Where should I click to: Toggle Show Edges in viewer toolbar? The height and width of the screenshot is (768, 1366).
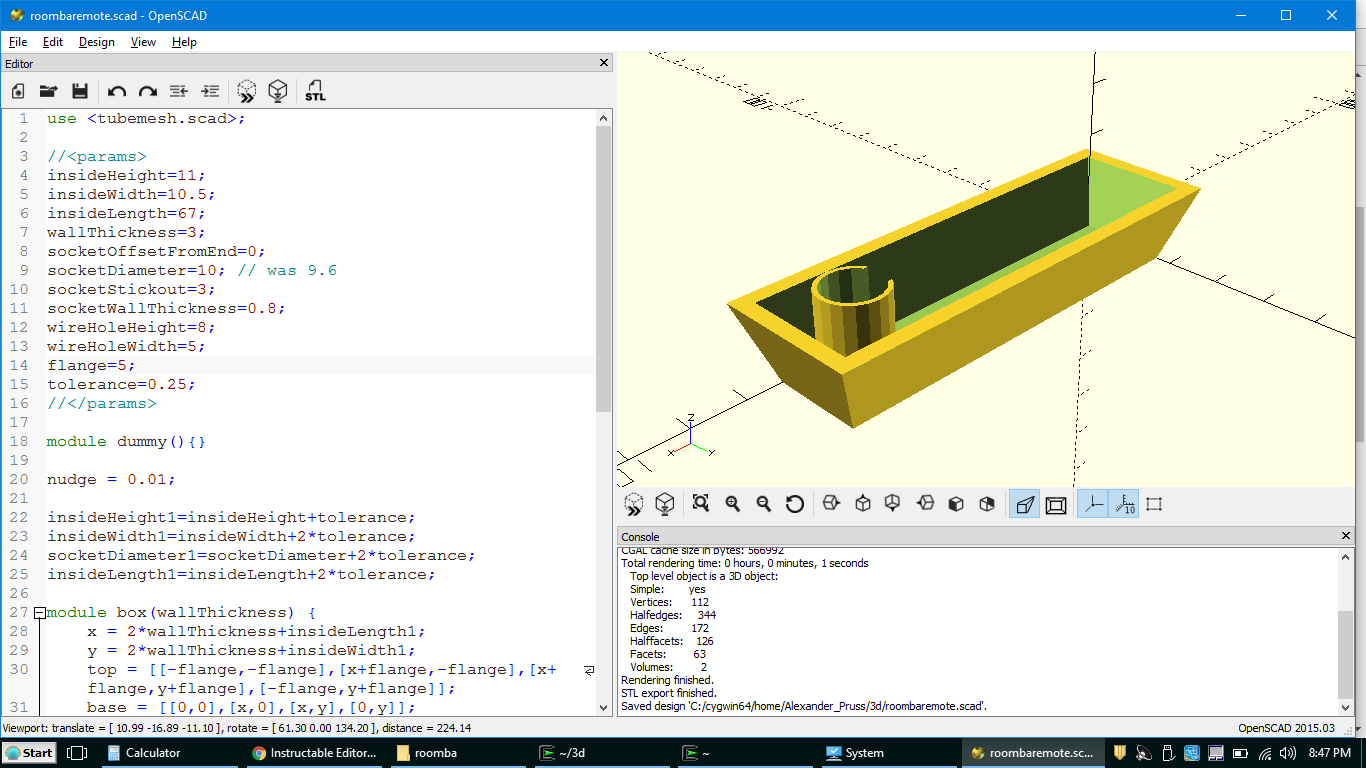point(1154,505)
